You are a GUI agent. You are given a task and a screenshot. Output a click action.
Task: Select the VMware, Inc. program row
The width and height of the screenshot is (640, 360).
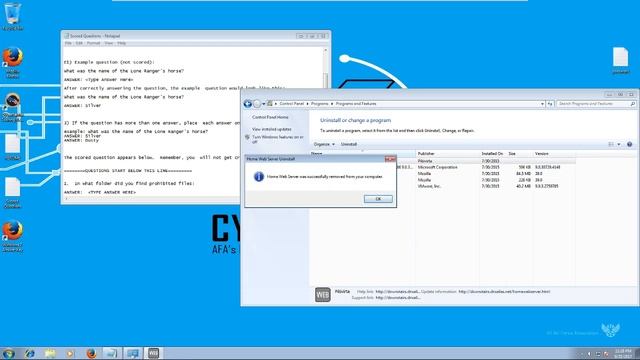coord(486,186)
